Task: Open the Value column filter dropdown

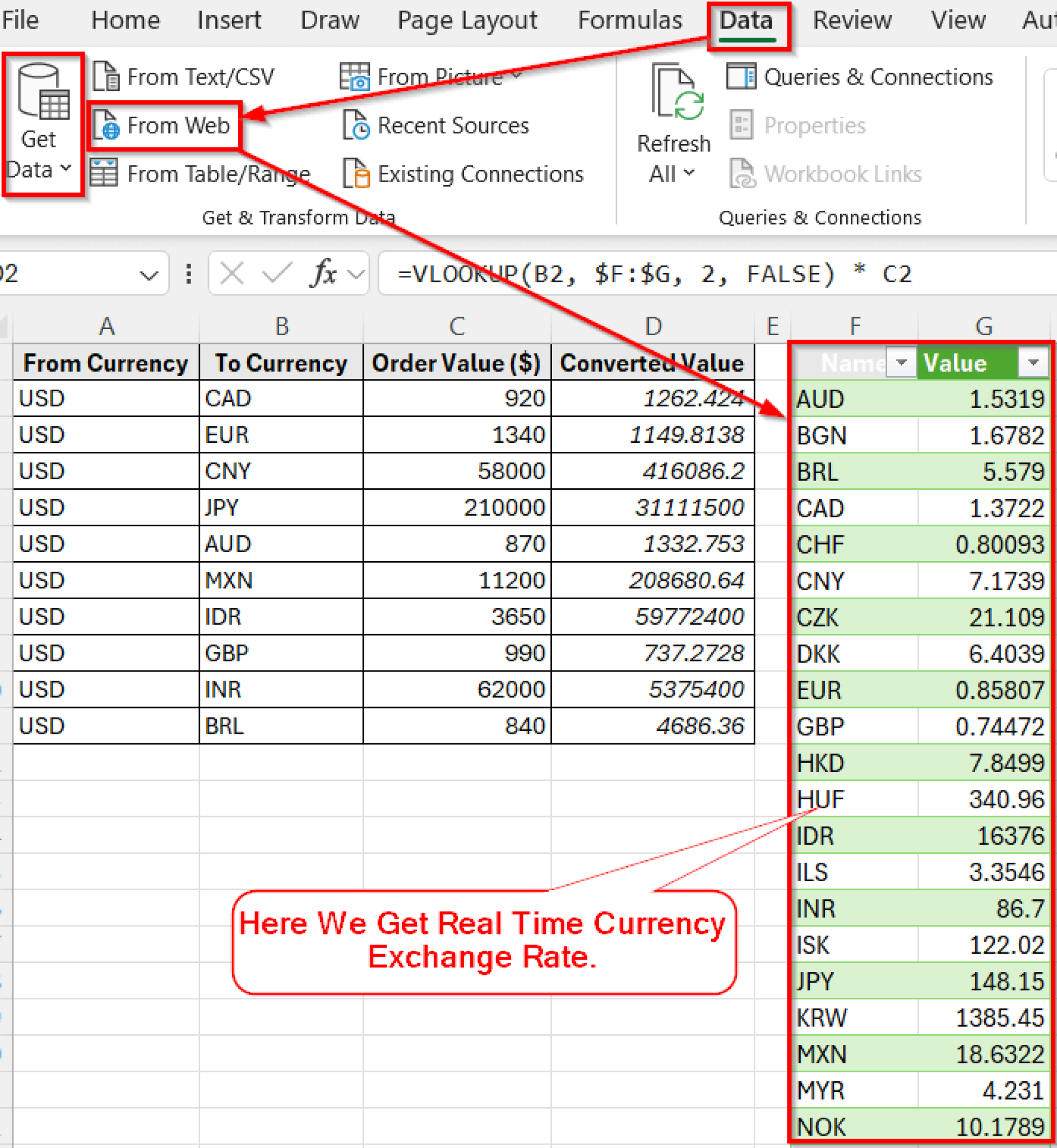Action: point(1033,362)
